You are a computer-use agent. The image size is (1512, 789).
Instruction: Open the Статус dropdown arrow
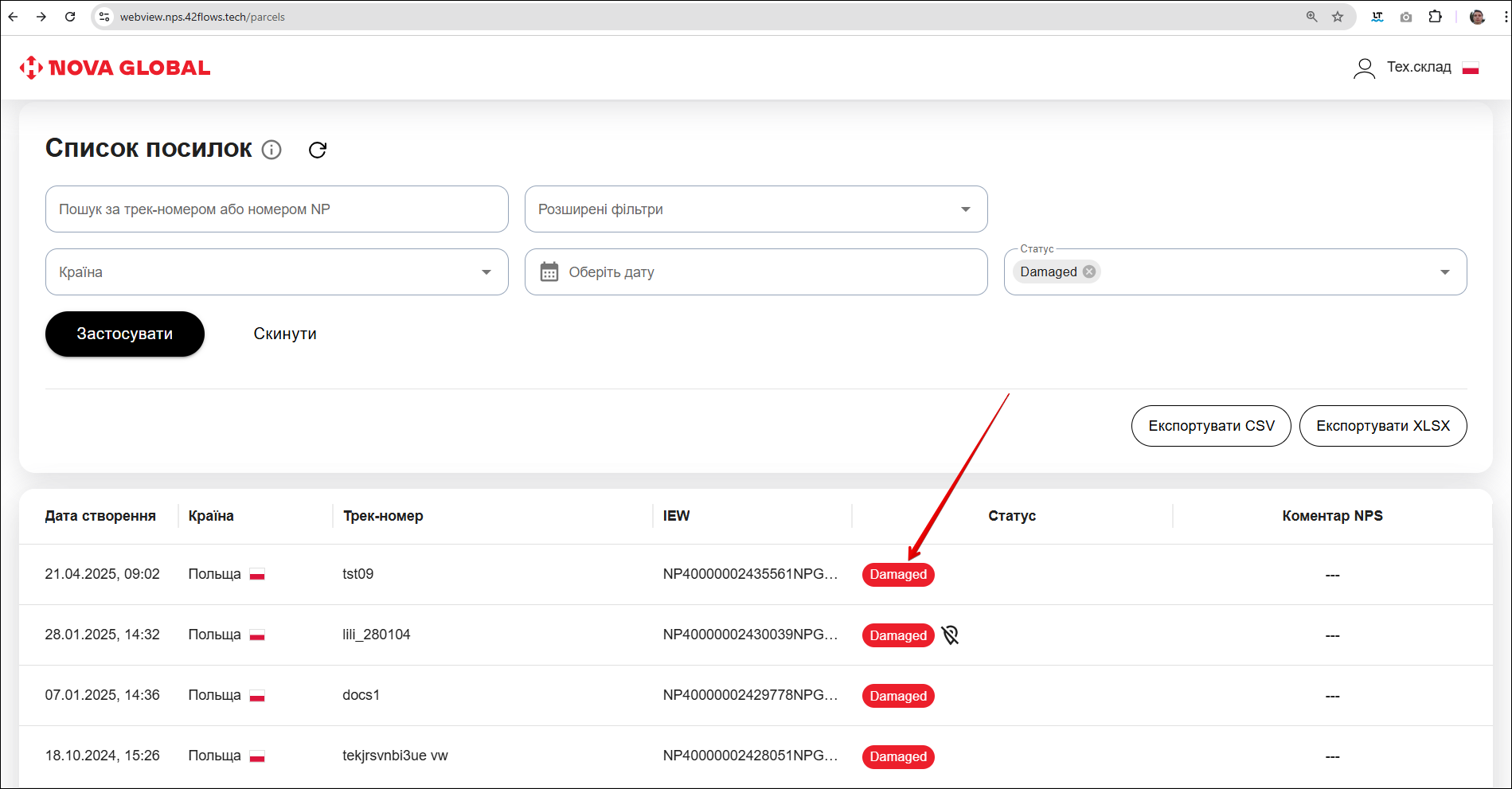click(x=1444, y=272)
